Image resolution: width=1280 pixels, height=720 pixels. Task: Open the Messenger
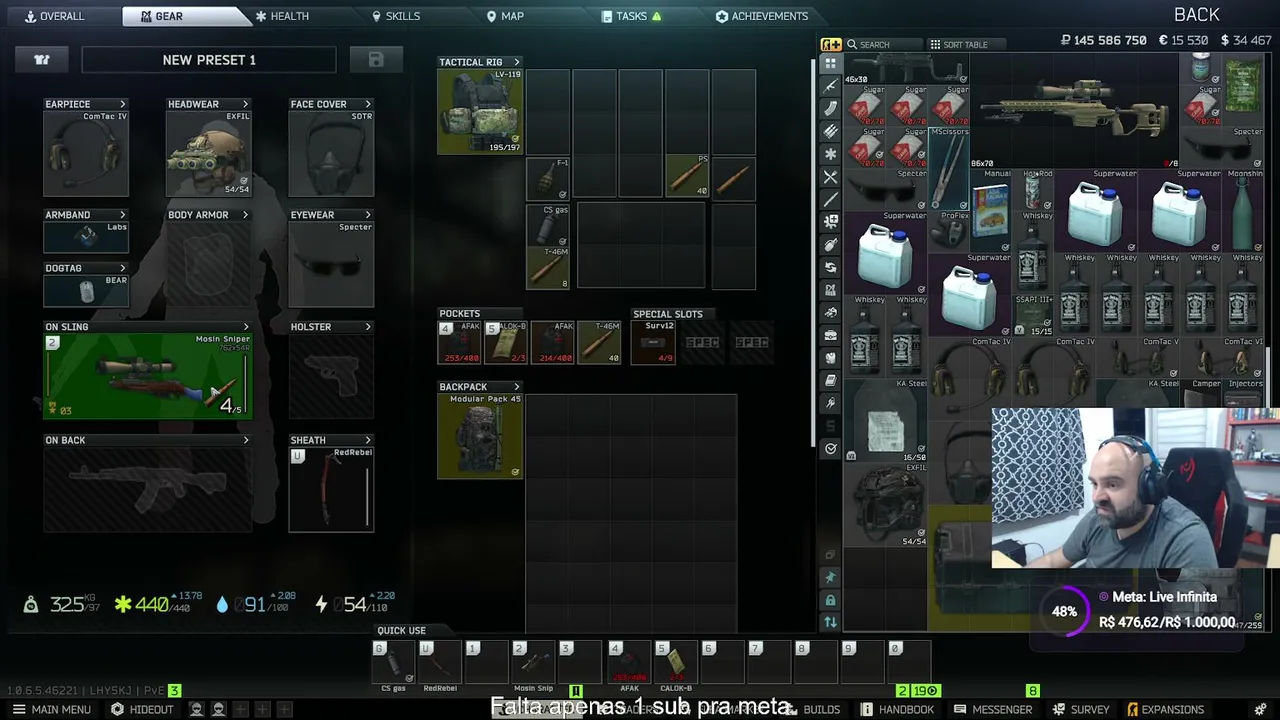[993, 709]
